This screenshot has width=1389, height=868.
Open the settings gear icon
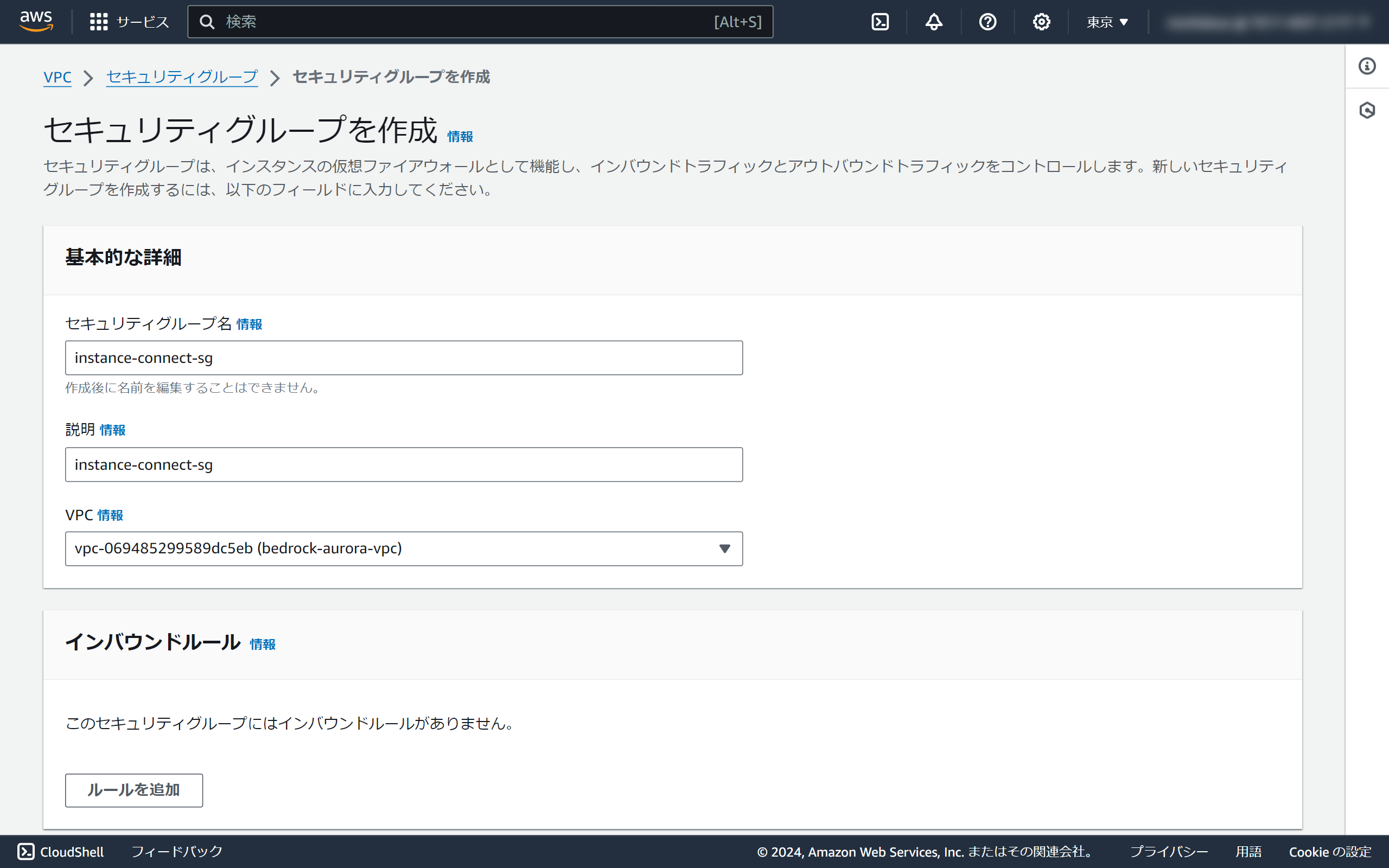(x=1041, y=22)
